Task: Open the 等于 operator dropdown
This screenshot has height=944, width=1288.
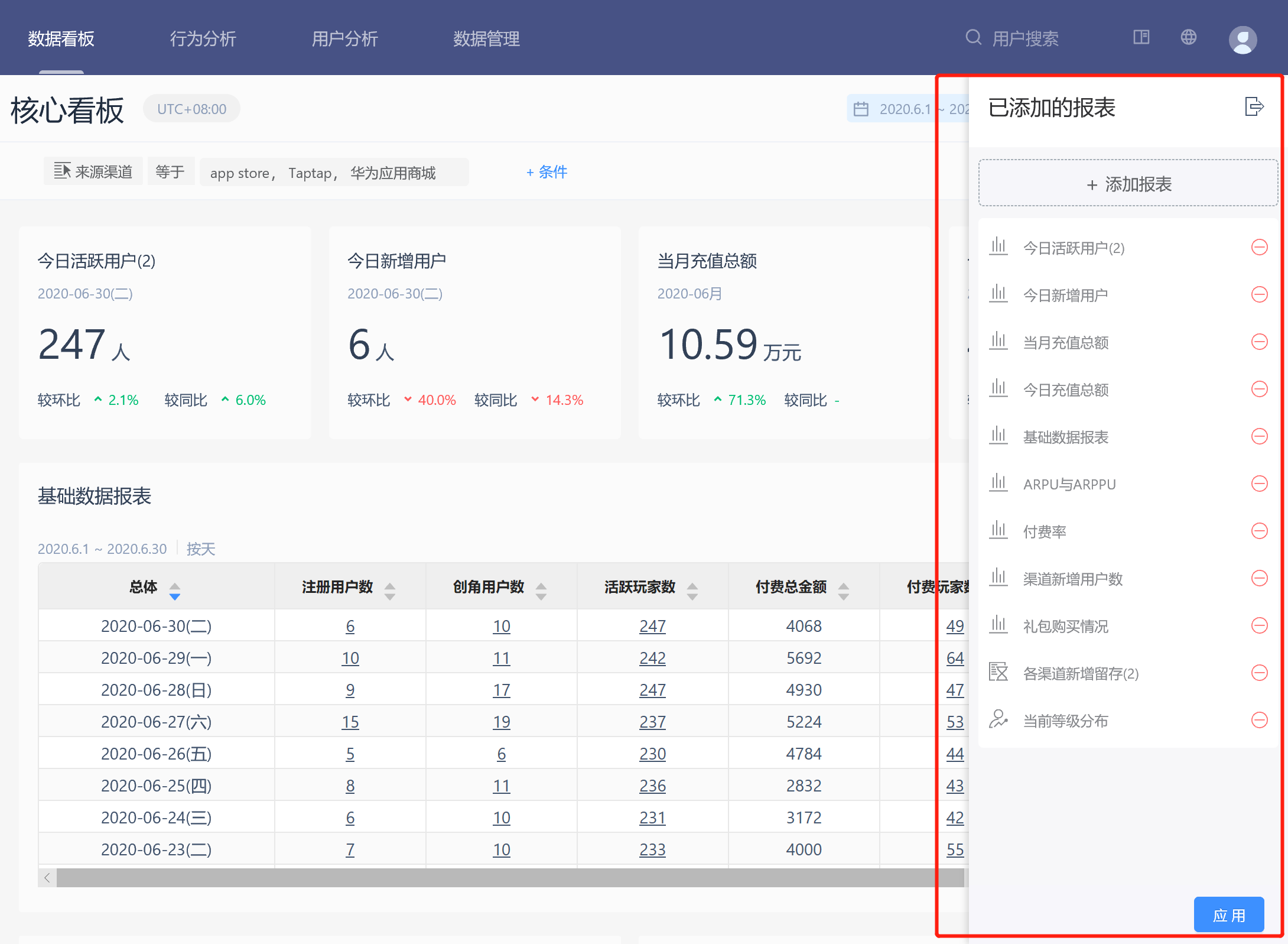Action: 171,171
